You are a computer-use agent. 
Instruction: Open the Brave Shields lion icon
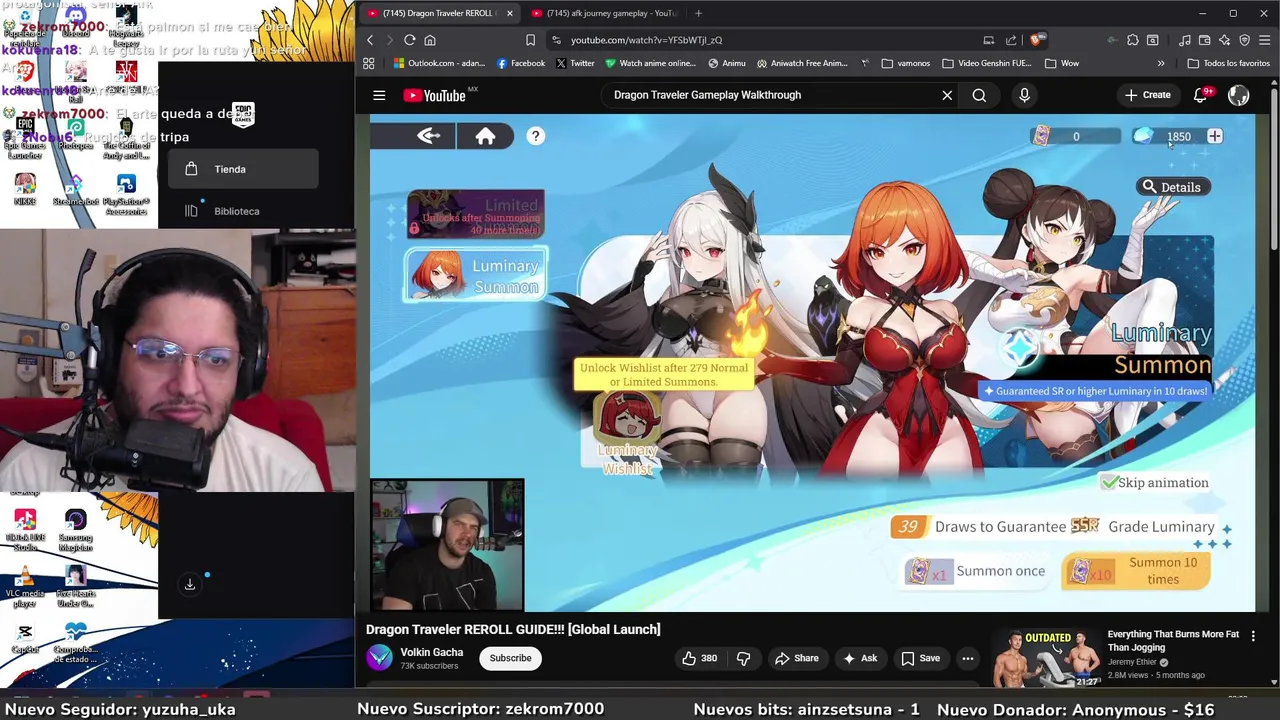(1036, 40)
